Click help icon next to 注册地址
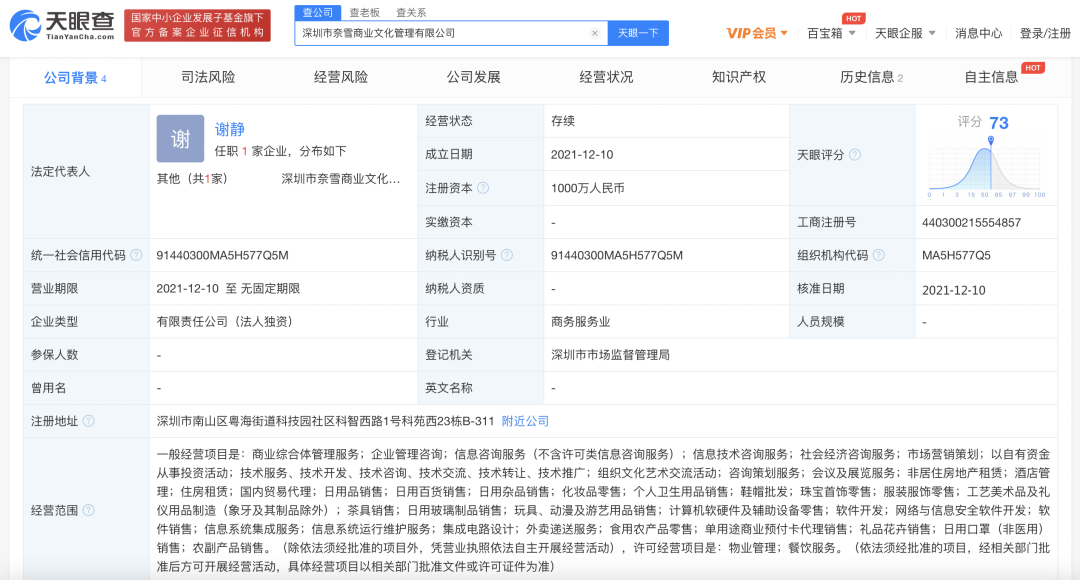Image resolution: width=1080 pixels, height=580 pixels. 89,421
